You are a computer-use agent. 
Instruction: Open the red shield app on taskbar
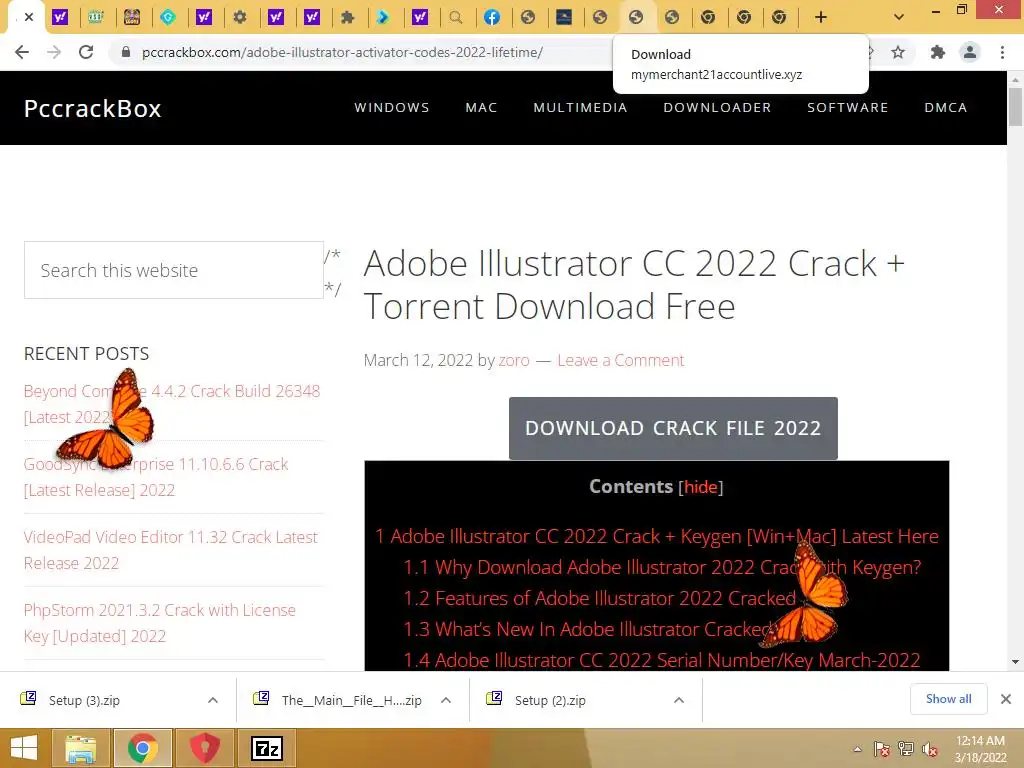tap(204, 748)
